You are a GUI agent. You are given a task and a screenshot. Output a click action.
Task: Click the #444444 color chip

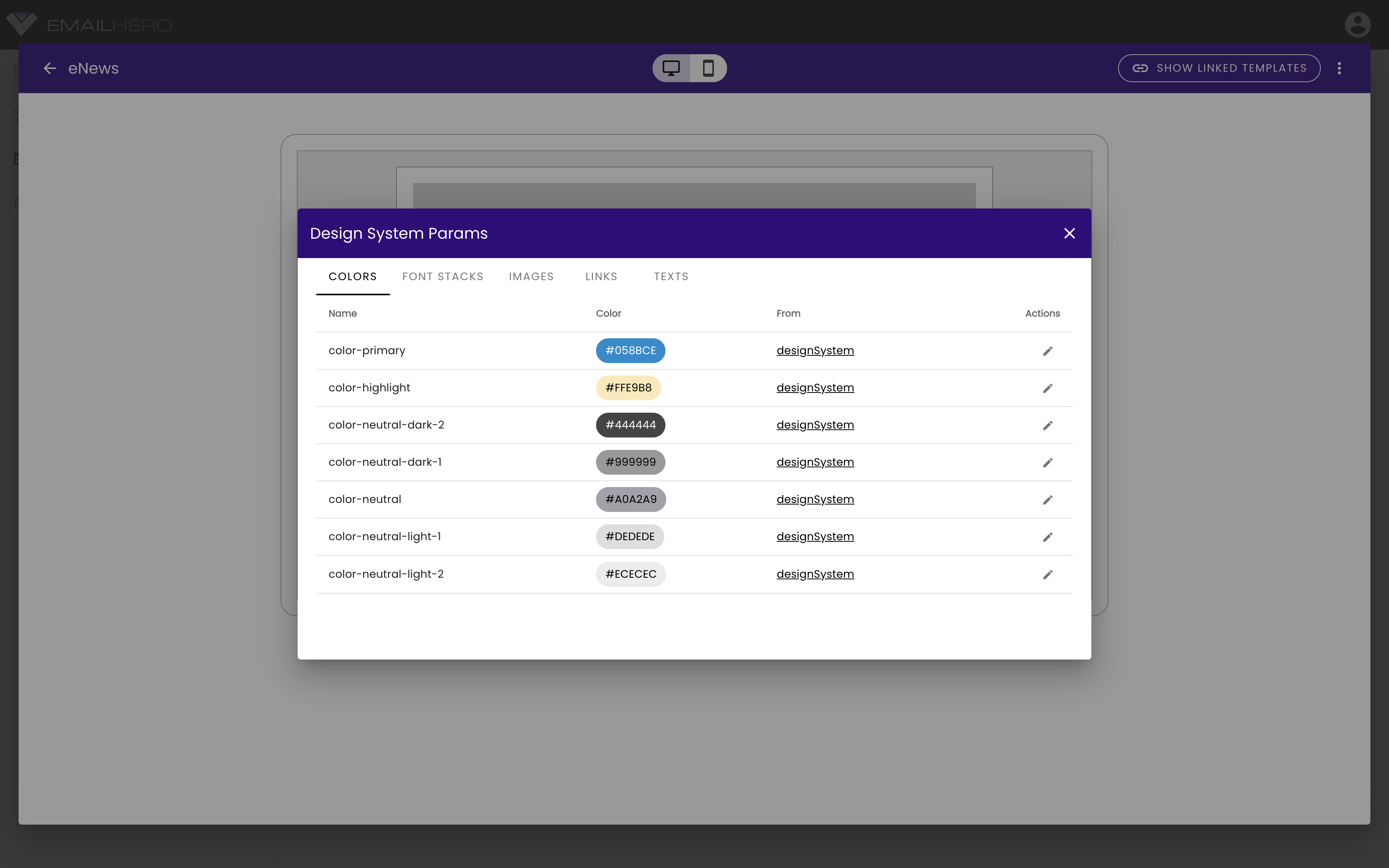[x=630, y=425]
